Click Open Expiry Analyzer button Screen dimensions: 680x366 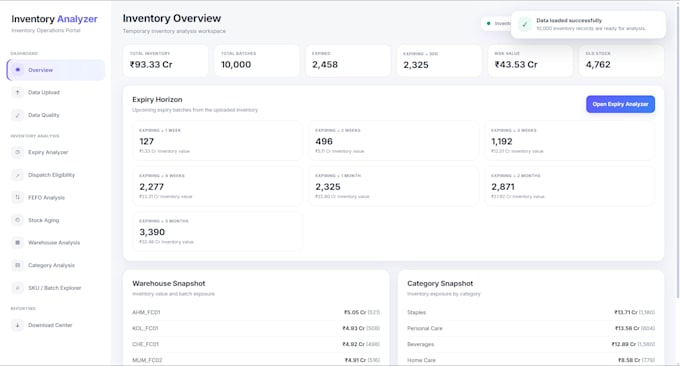pos(621,104)
